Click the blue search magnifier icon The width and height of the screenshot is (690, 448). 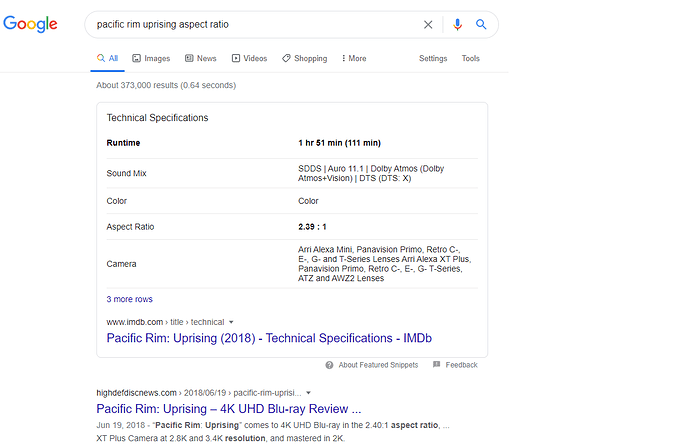coord(481,24)
